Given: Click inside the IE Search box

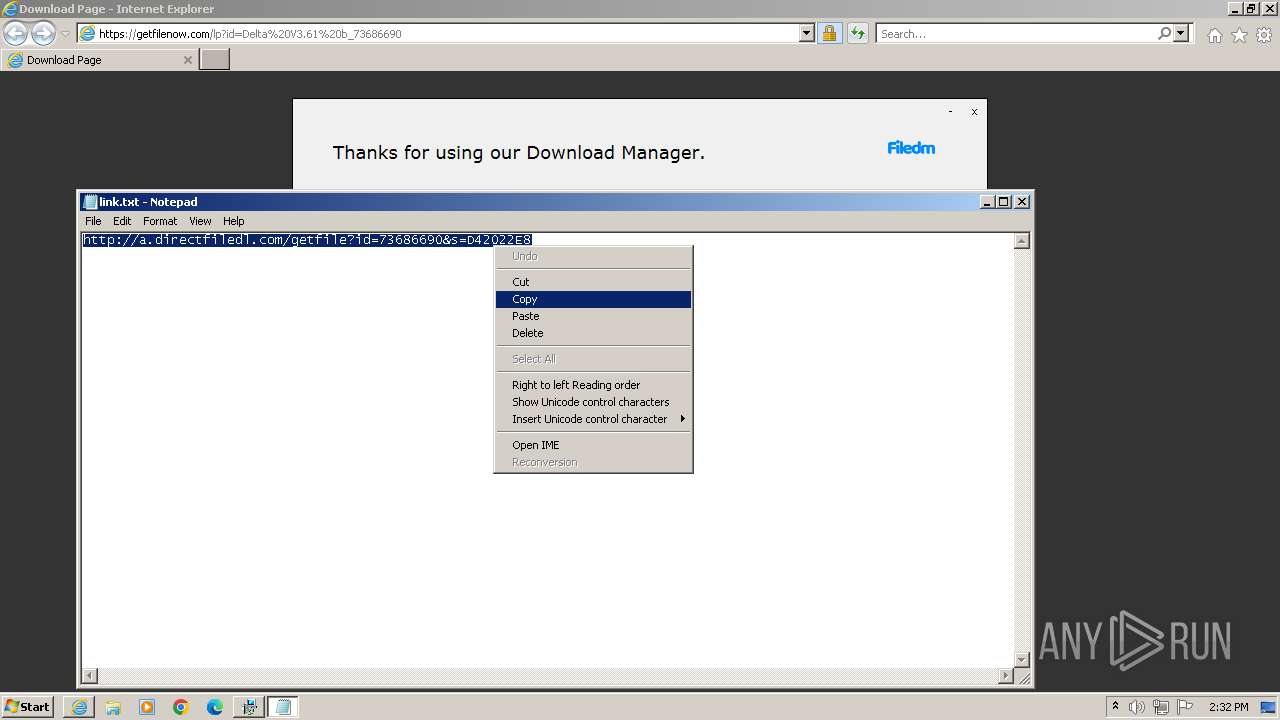Looking at the screenshot, I should pyautogui.click(x=1015, y=33).
